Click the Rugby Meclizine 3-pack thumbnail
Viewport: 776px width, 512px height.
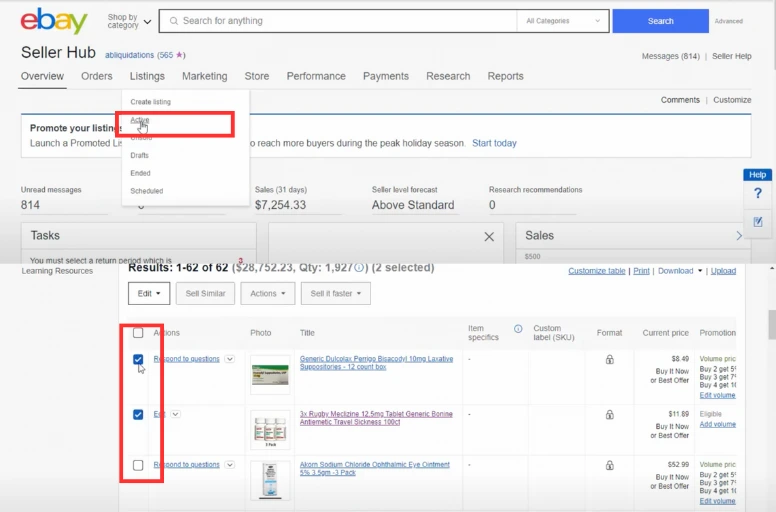click(x=270, y=429)
